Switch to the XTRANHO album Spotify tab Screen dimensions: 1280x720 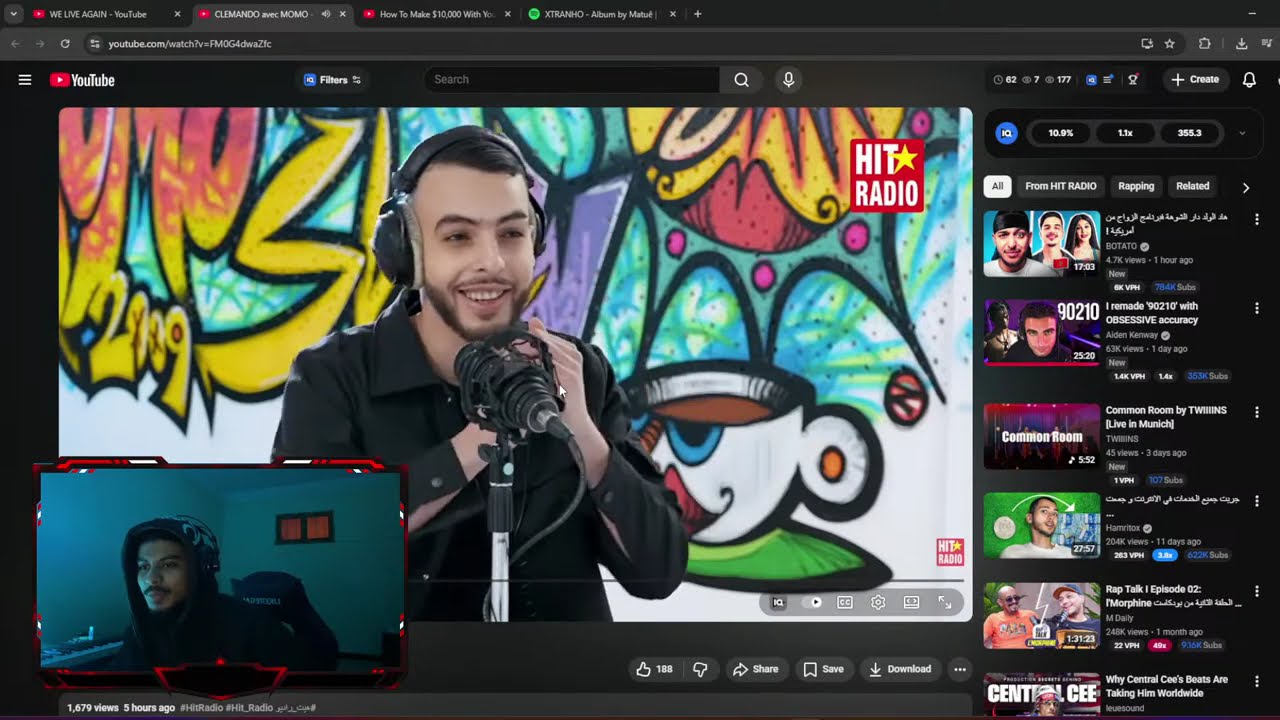(x=601, y=14)
